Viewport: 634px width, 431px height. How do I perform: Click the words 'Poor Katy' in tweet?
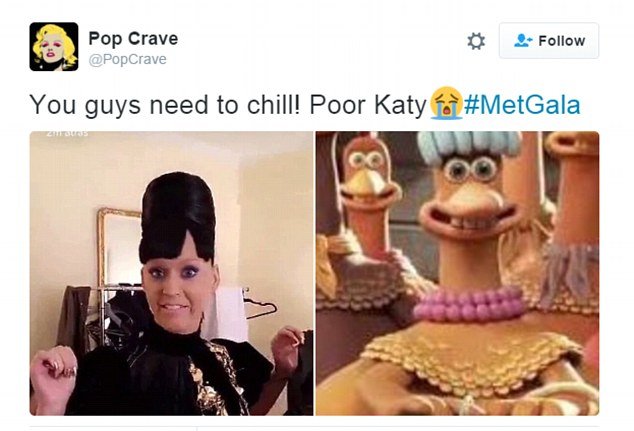click(368, 105)
